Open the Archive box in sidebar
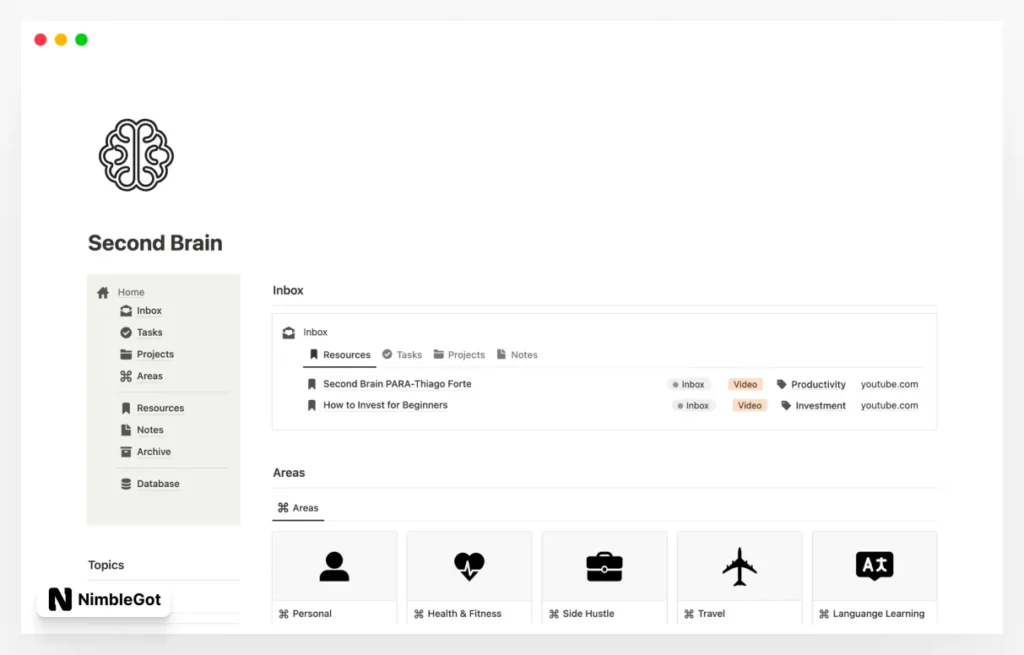The image size is (1024, 655). pyautogui.click(x=153, y=452)
